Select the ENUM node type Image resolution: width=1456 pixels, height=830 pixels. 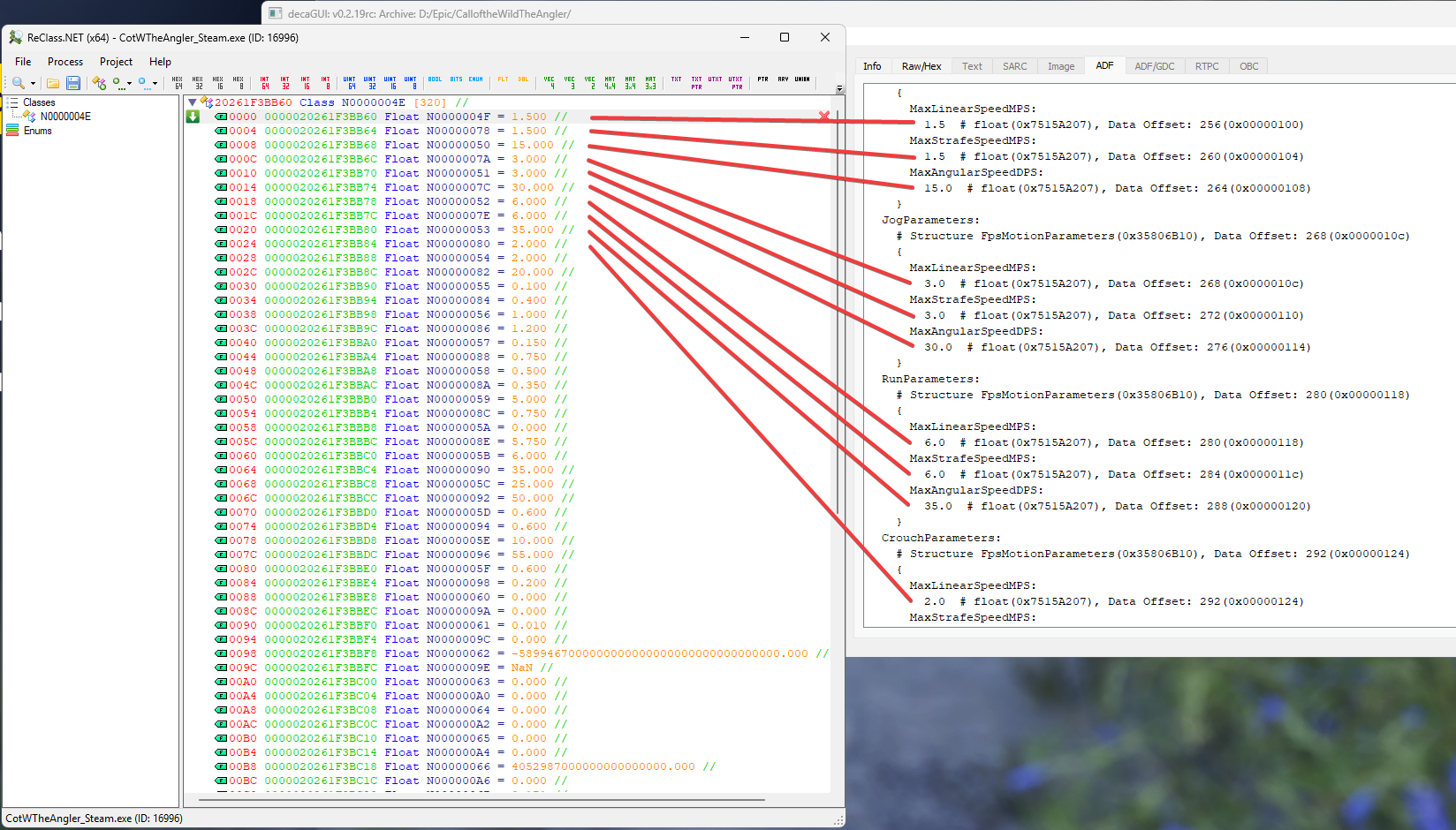[x=476, y=79]
